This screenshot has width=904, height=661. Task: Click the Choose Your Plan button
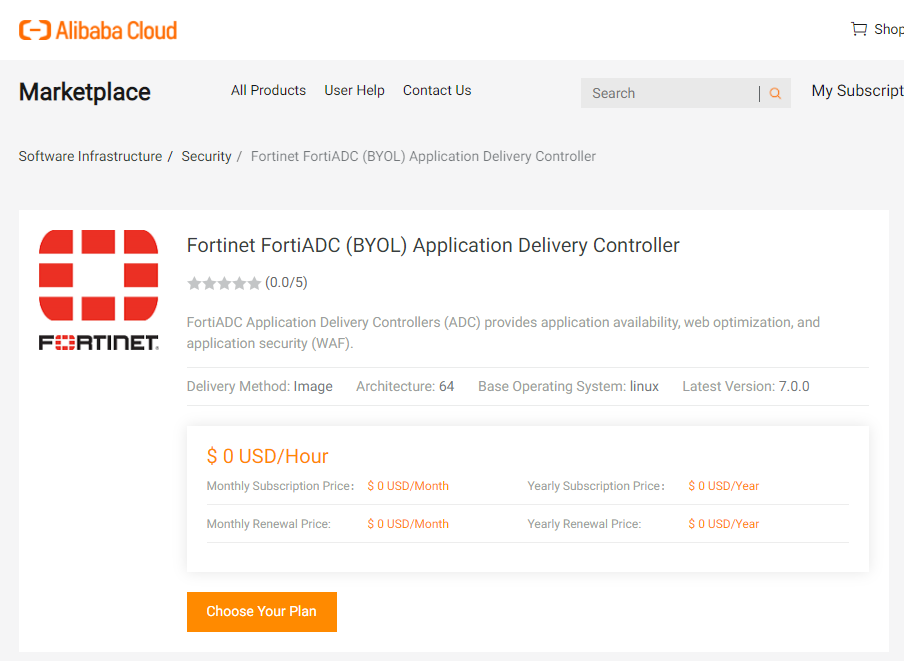[261, 611]
